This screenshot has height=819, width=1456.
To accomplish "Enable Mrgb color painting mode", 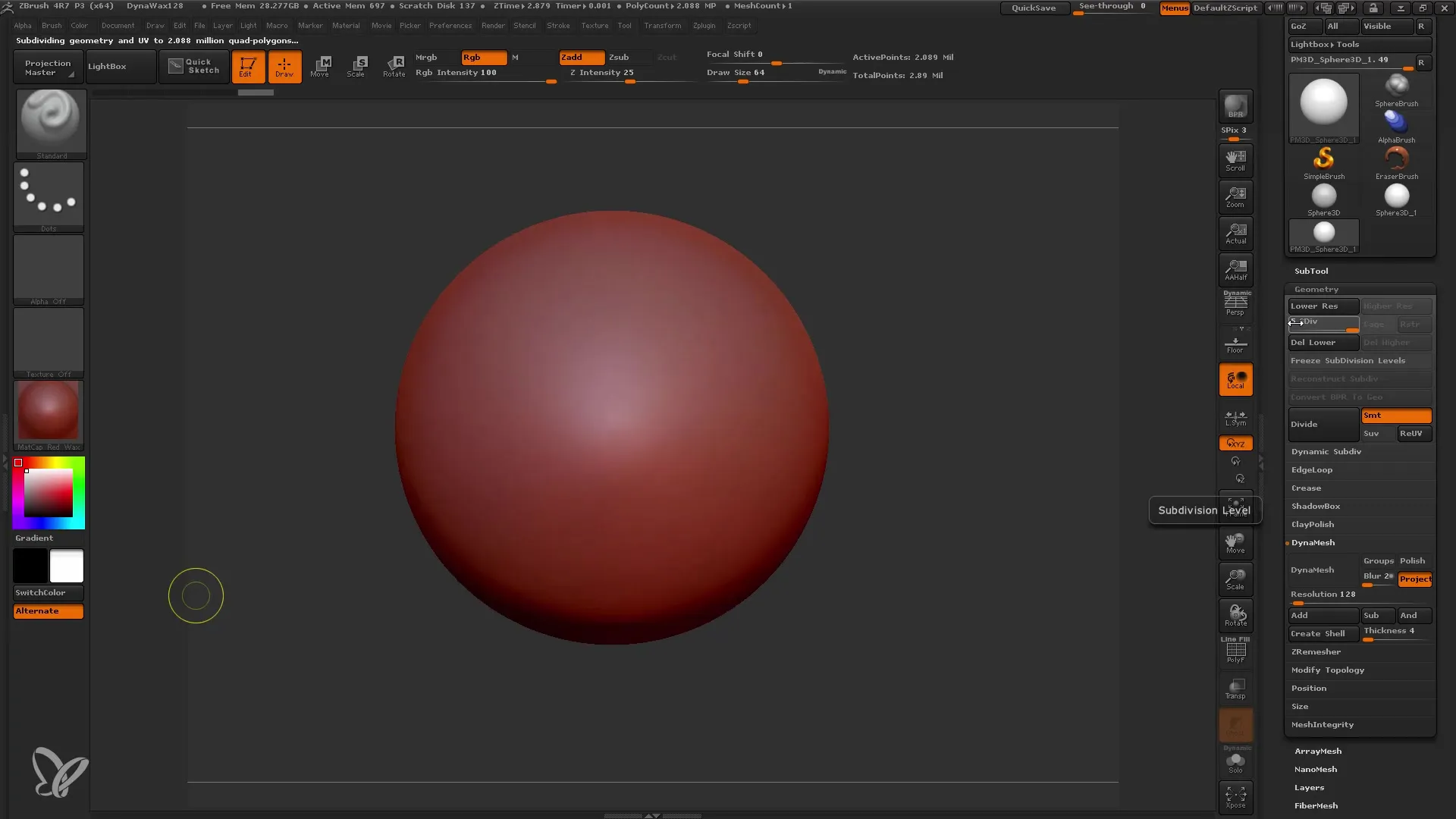I will tap(426, 57).
